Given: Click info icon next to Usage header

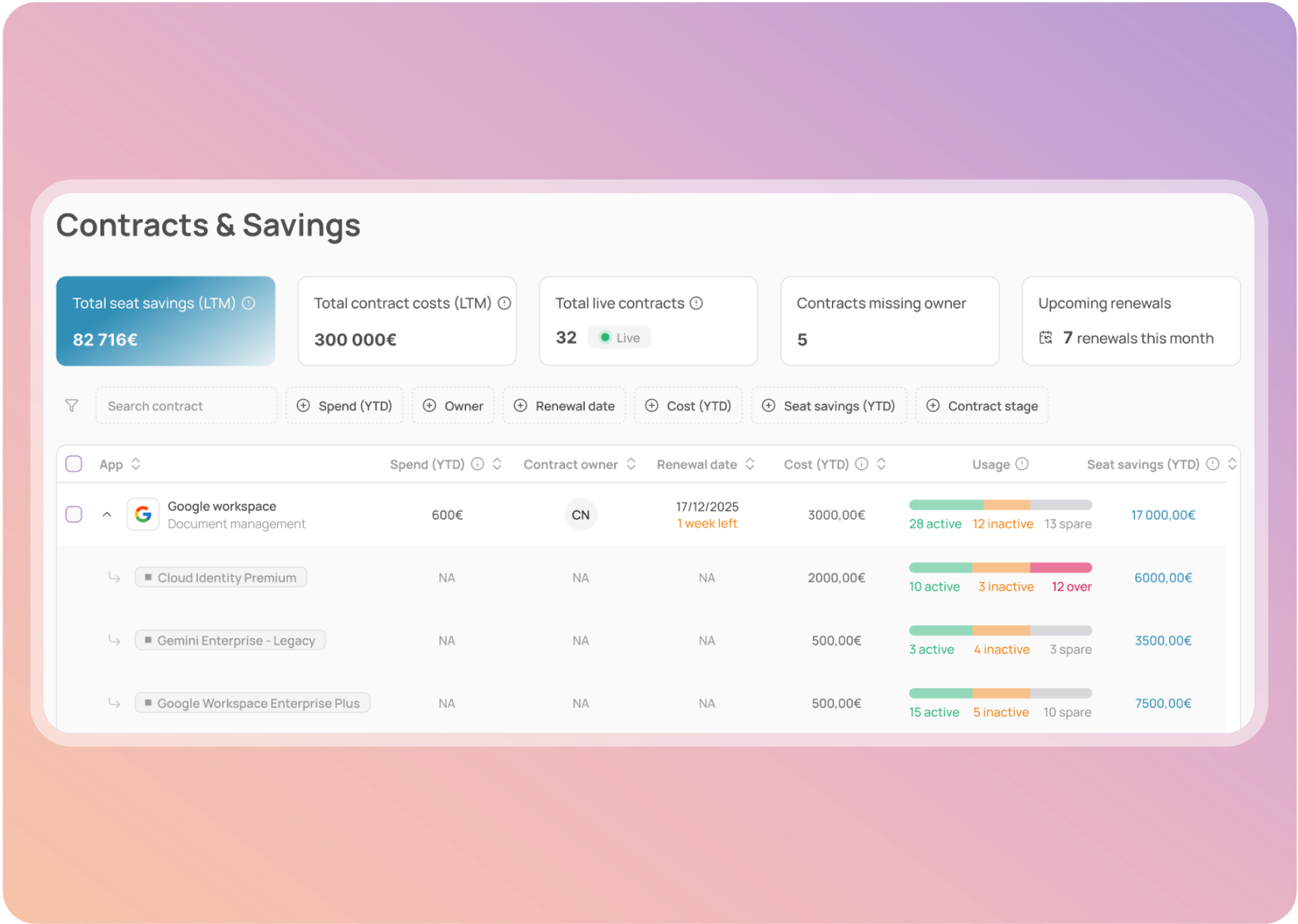Looking at the screenshot, I should click(x=1022, y=464).
